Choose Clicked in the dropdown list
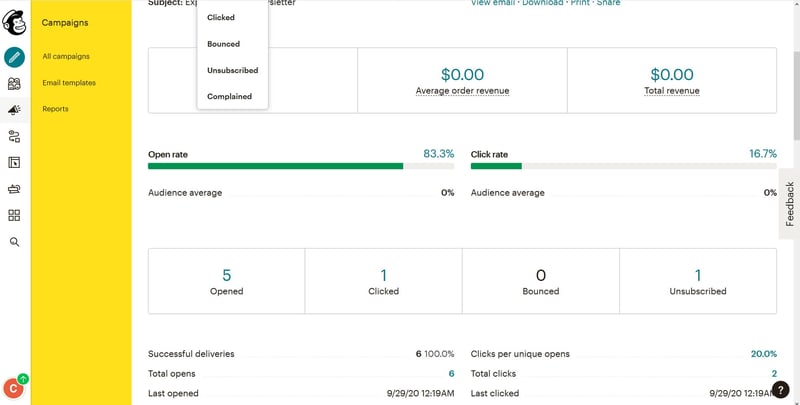 pos(221,18)
